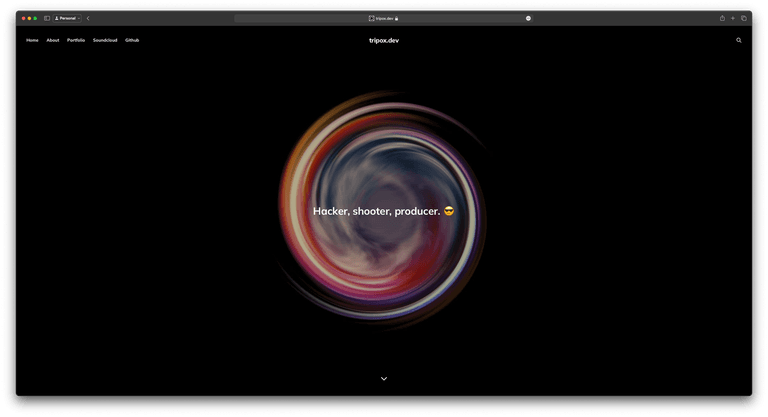
Task: Click the tripox.dev site title
Action: click(x=384, y=40)
